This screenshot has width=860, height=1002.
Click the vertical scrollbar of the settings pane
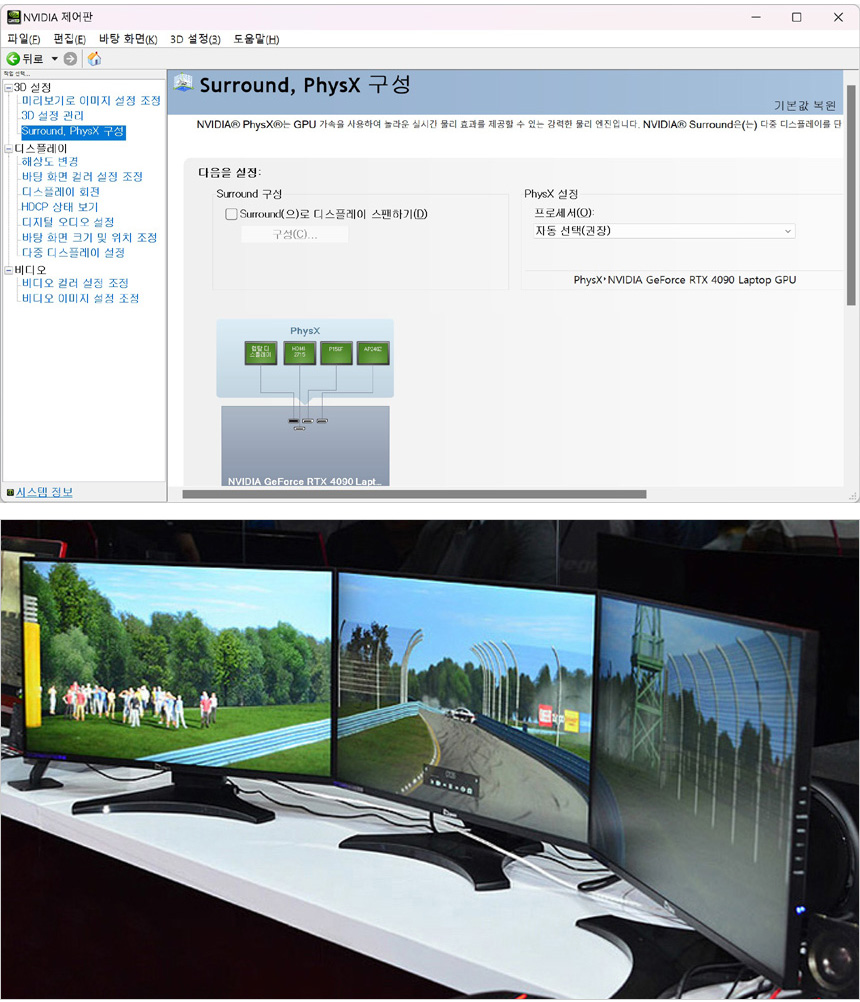(850, 195)
